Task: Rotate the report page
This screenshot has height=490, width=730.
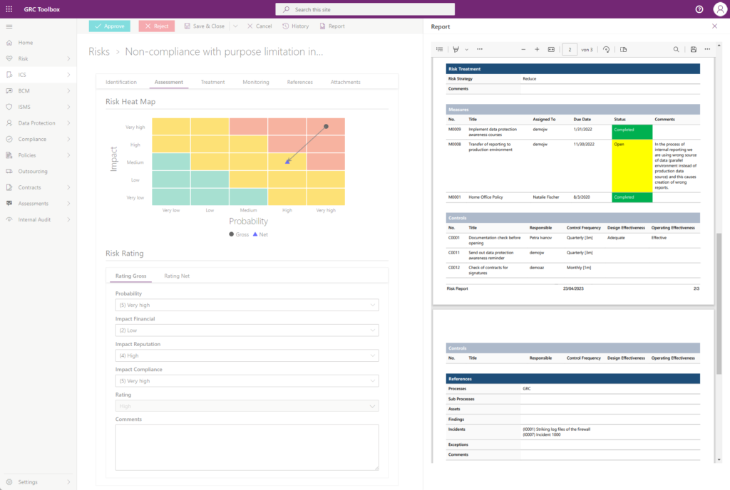Action: (606, 49)
